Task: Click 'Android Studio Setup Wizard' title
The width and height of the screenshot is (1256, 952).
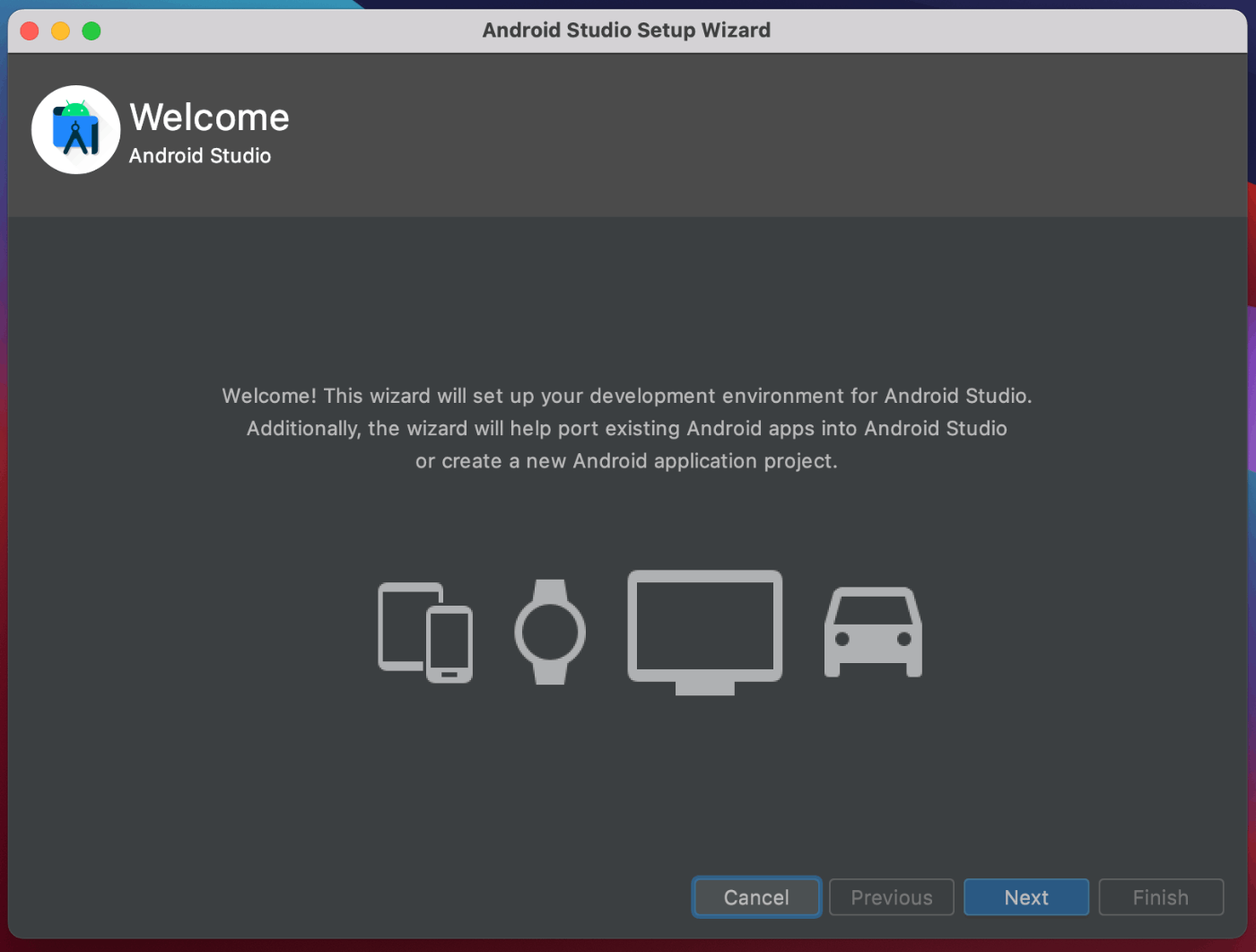Action: click(x=626, y=31)
